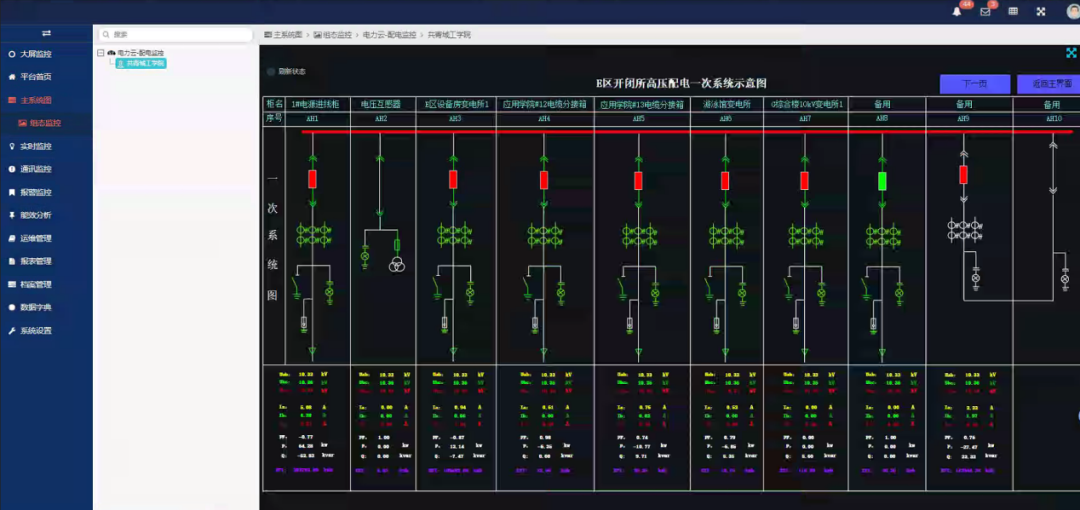1080x510 pixels.
Task: Toggle the 刷新状态 refresh status radio
Action: [x=271, y=72]
